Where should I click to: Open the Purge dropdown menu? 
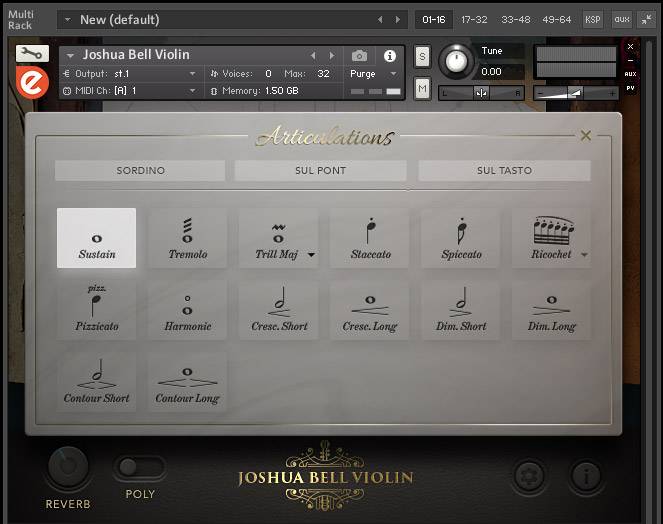(x=374, y=74)
